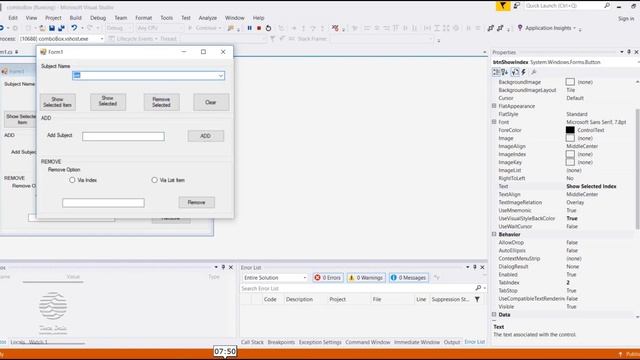Open the Properties panel window options dropdown

622,52
